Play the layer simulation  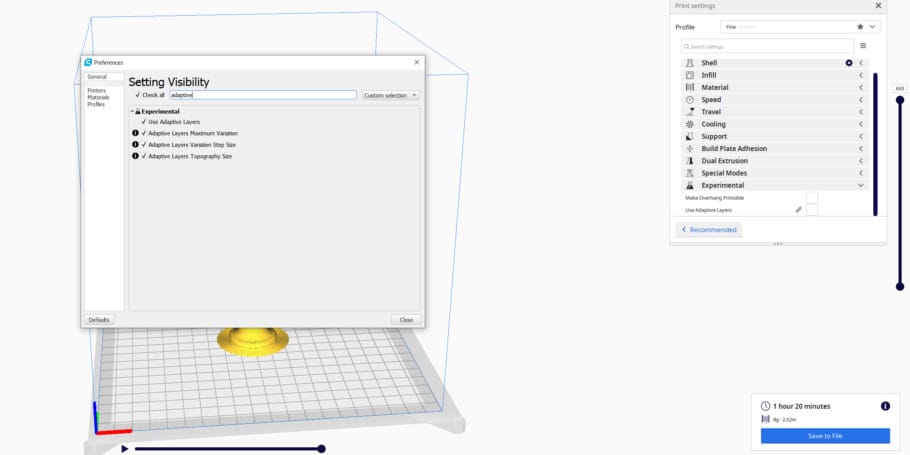(124, 449)
